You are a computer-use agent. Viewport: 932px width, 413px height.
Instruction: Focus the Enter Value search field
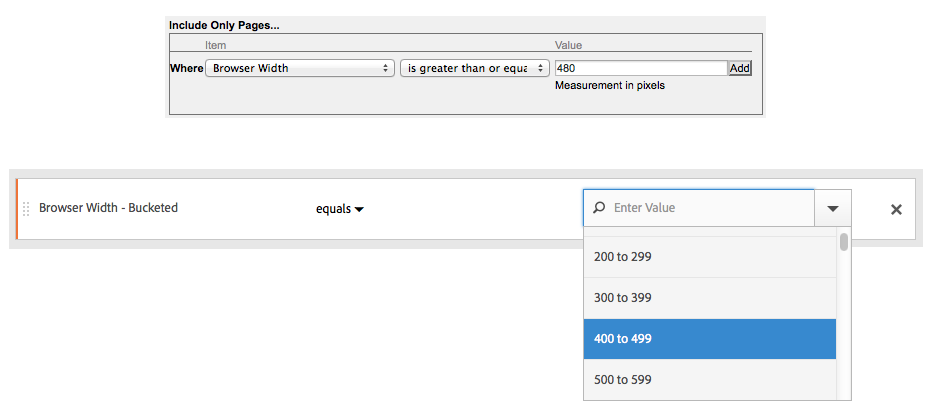coord(710,208)
